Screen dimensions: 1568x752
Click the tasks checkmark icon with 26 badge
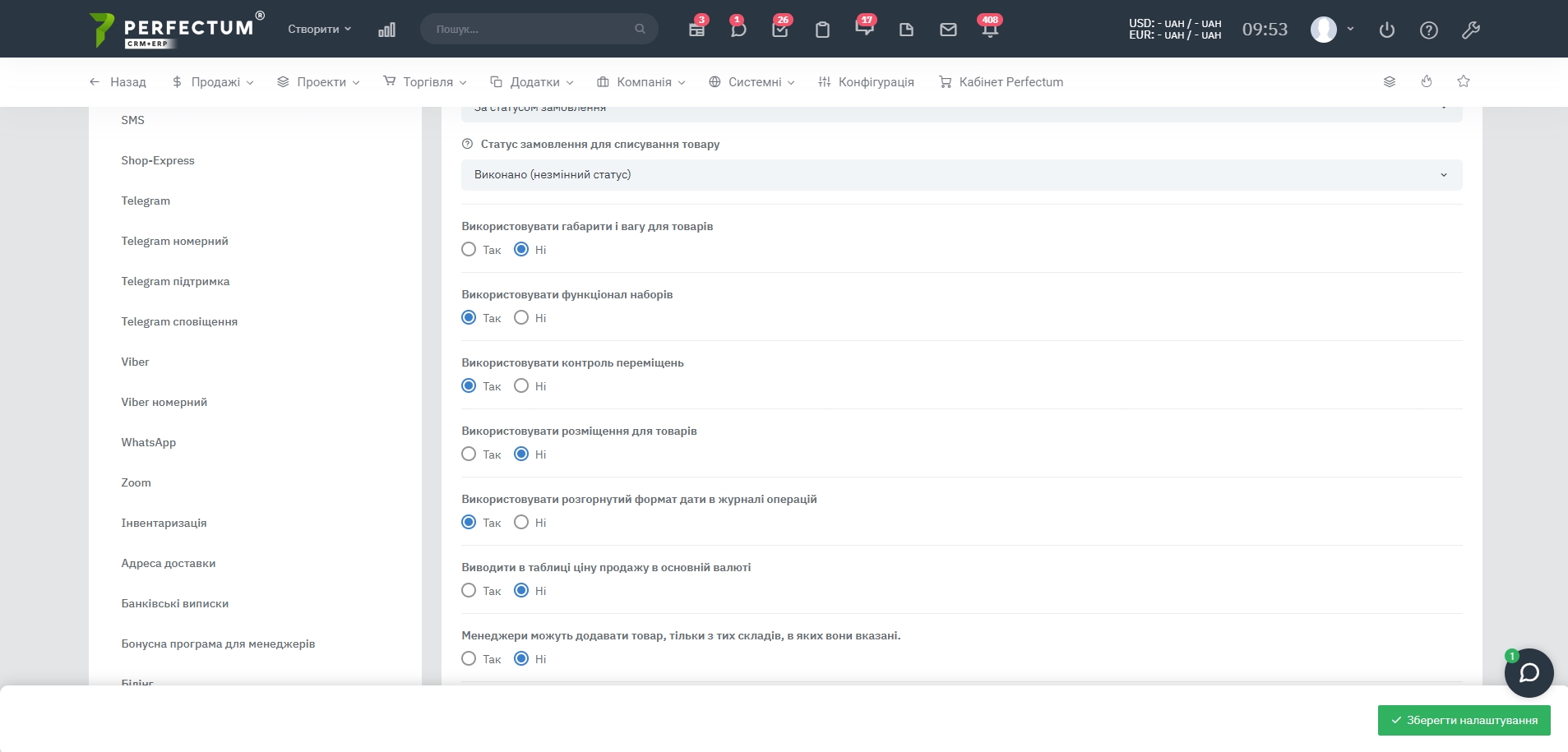tap(779, 30)
